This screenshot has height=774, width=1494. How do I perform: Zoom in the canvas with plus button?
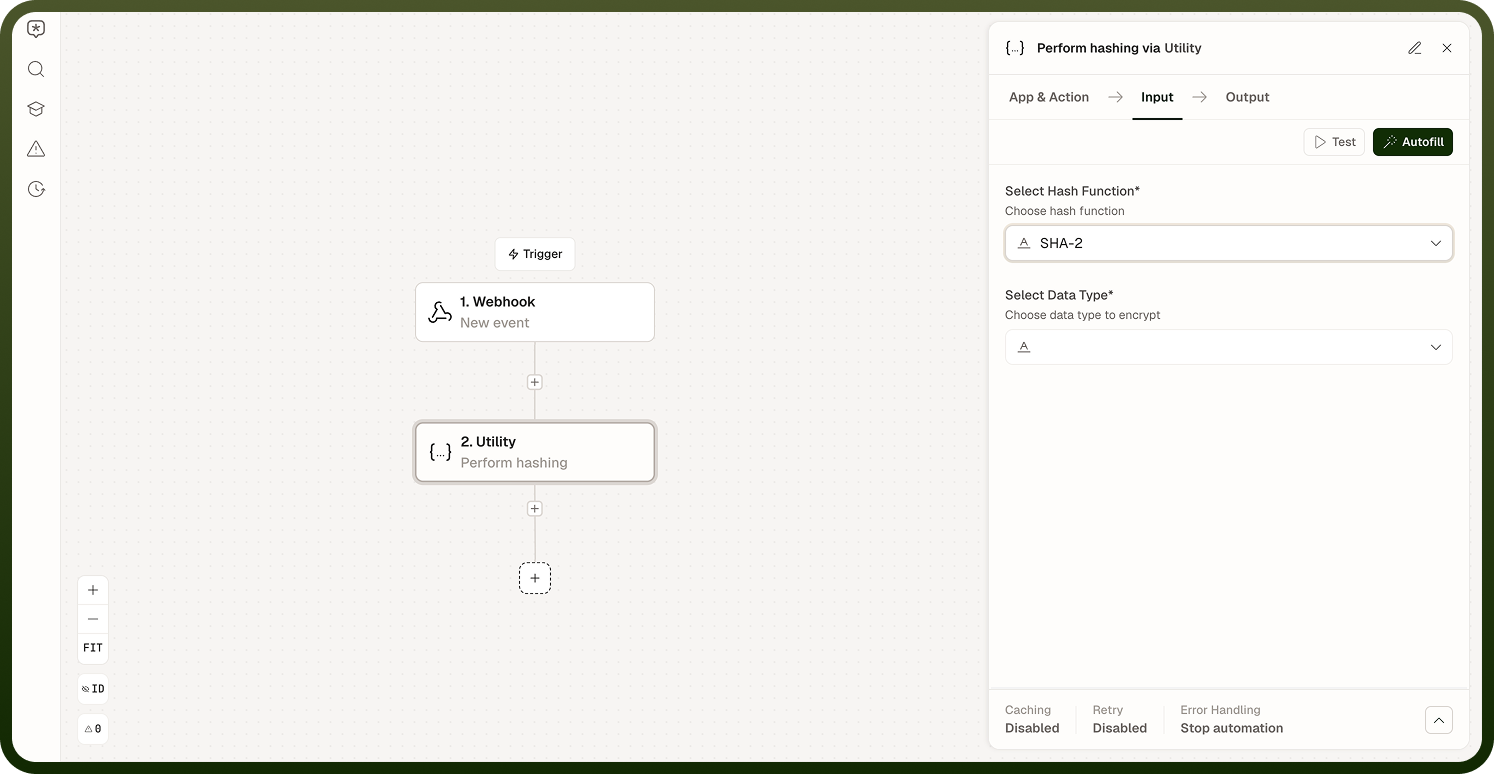pos(93,590)
